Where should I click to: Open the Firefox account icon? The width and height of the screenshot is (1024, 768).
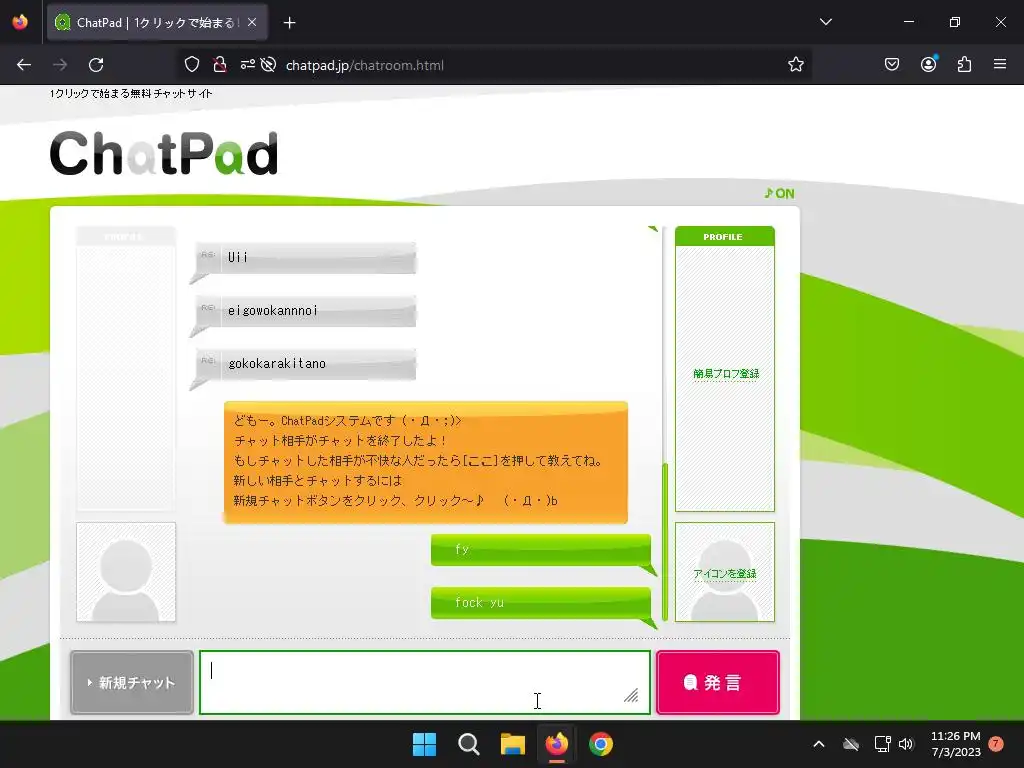click(929, 64)
